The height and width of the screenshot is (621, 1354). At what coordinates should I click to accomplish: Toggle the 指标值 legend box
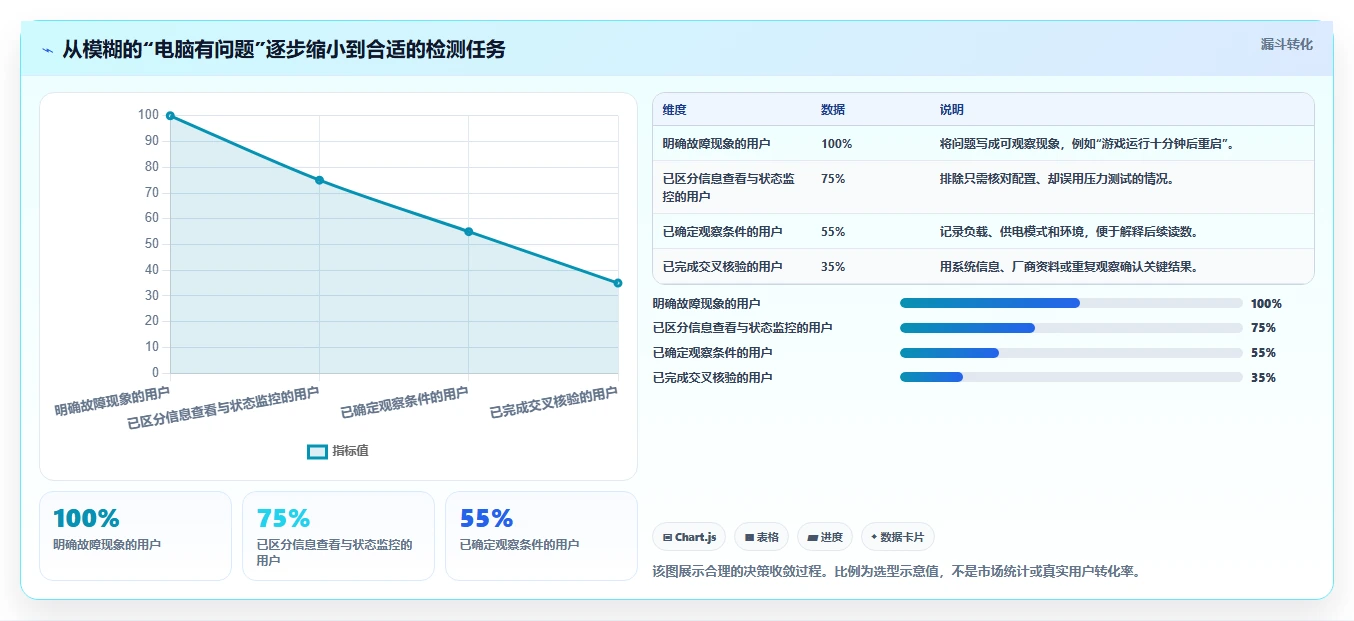coord(317,451)
